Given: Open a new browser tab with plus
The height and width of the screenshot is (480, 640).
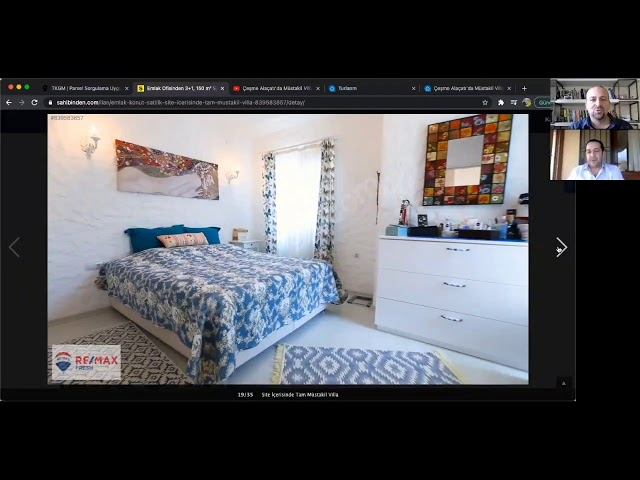Looking at the screenshot, I should [x=524, y=88].
